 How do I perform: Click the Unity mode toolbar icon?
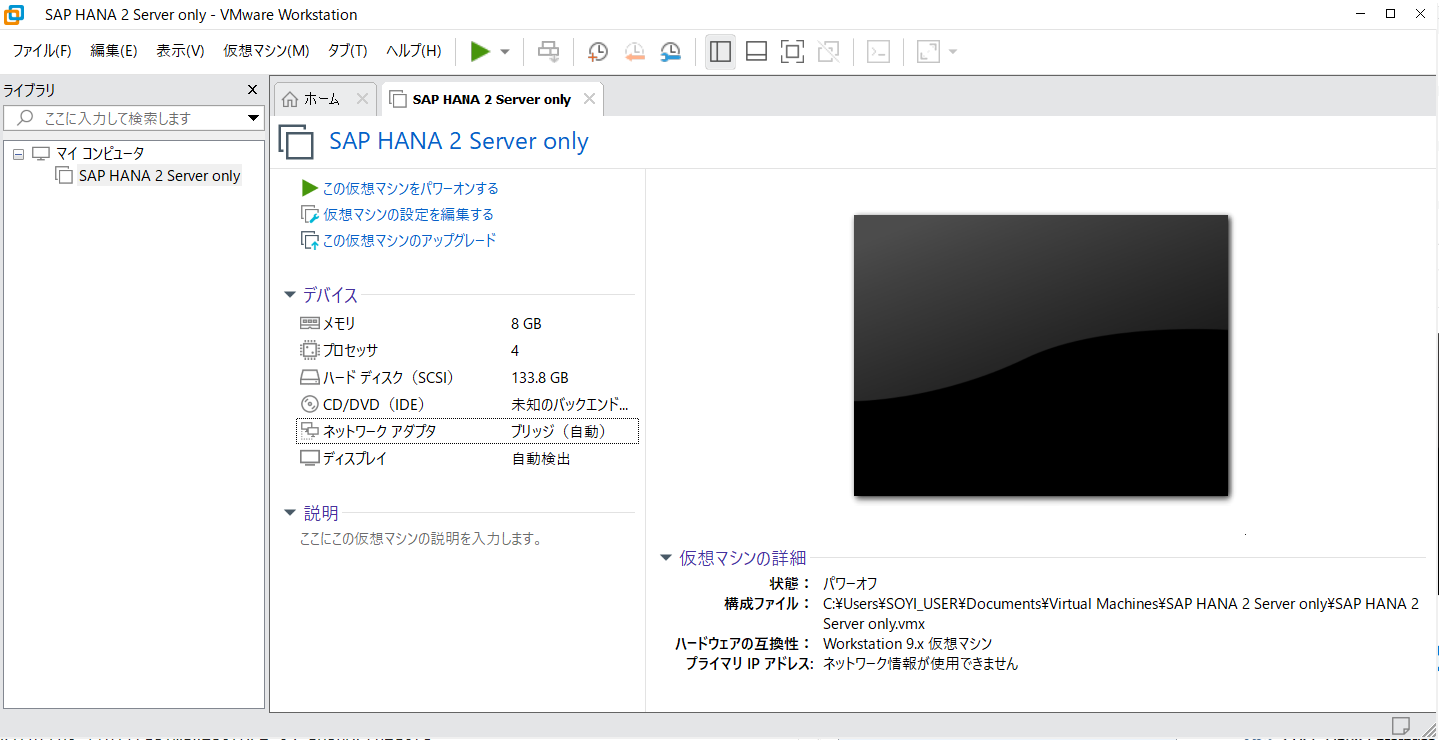[828, 51]
